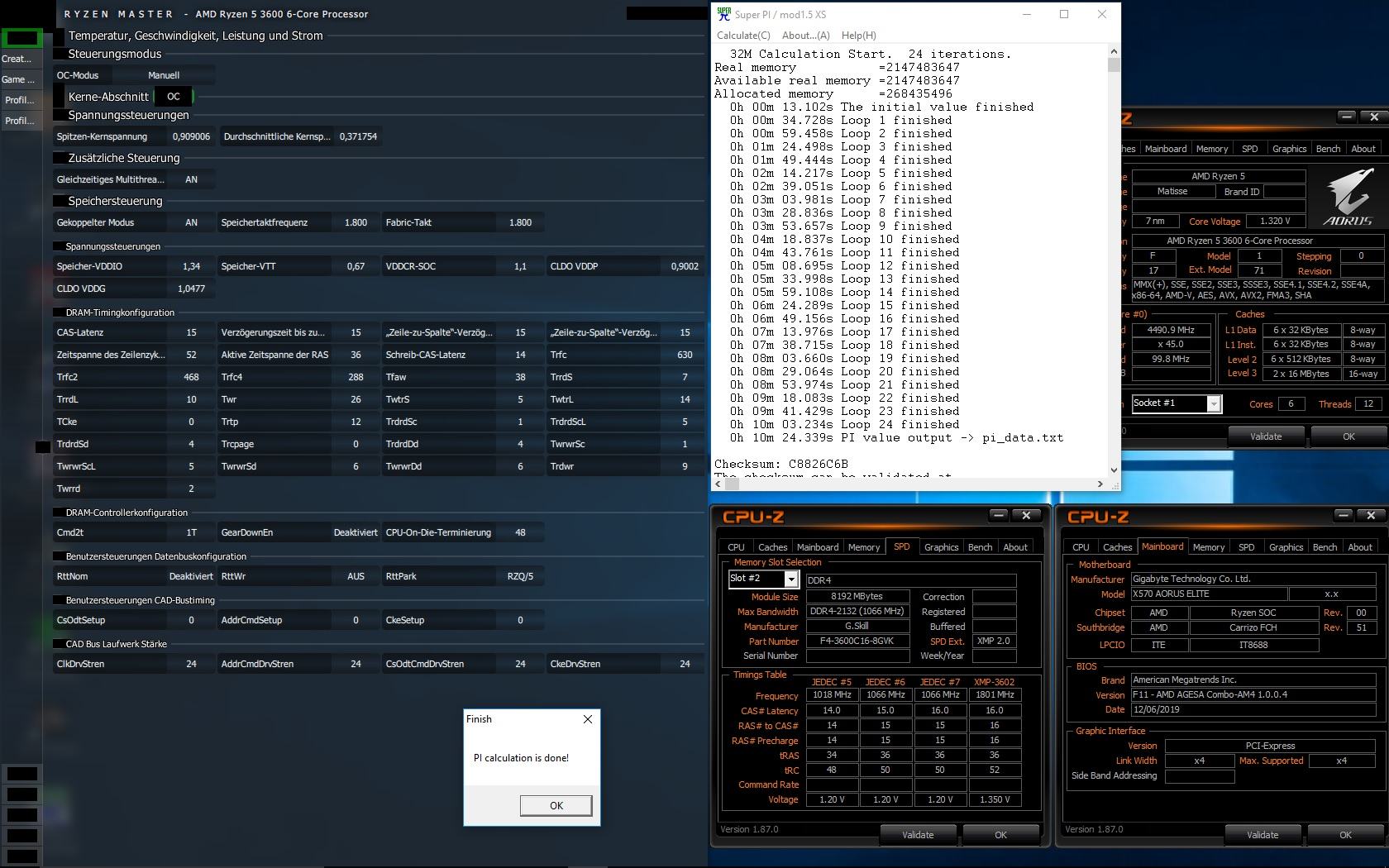Click the right arrow of Super PI's horizontal scrollbar
Screen dimensions: 1389x868
[x=1100, y=484]
